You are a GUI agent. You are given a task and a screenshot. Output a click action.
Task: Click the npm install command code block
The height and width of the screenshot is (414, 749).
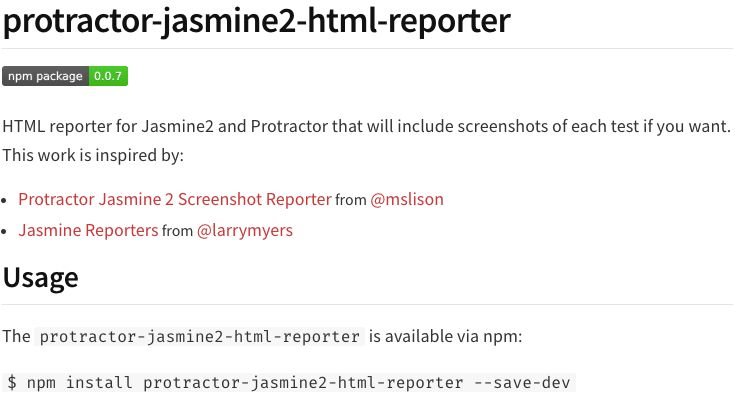coord(289,382)
